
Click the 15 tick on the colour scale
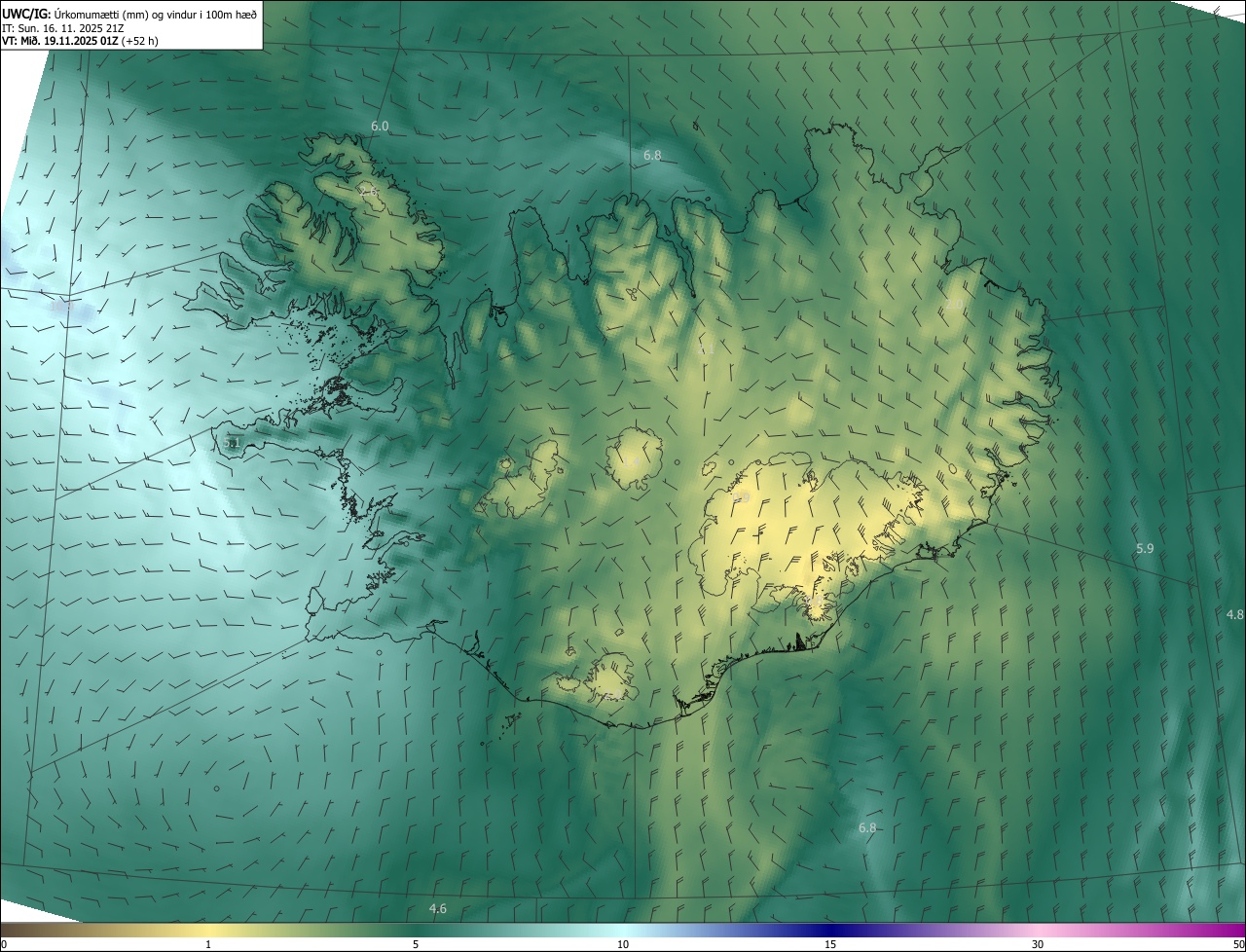tap(830, 944)
